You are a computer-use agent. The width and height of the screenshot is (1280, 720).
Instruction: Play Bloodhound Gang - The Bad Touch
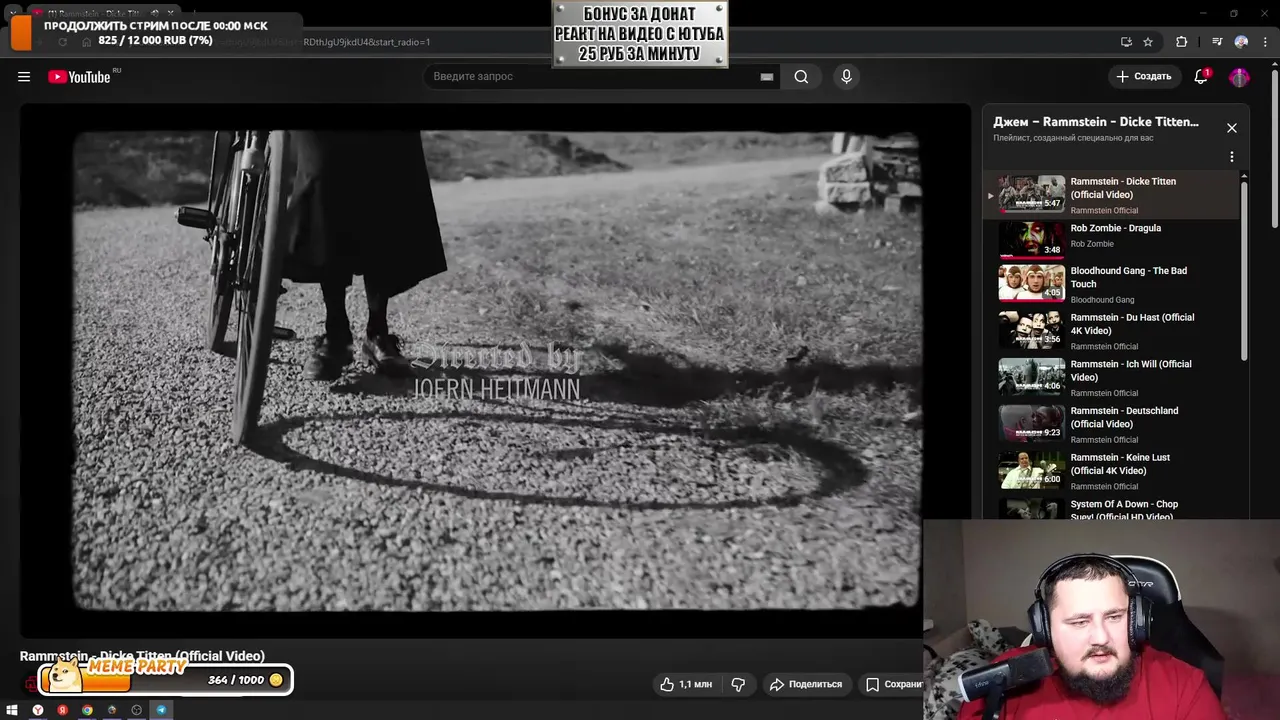click(1110, 284)
